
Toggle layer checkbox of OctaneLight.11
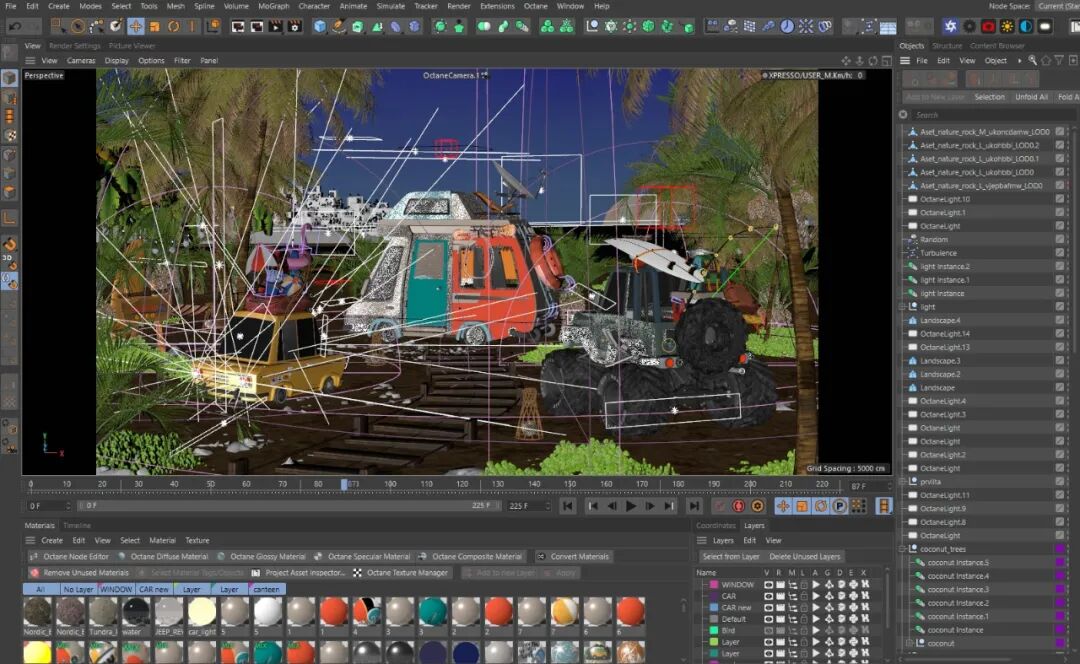[1060, 495]
